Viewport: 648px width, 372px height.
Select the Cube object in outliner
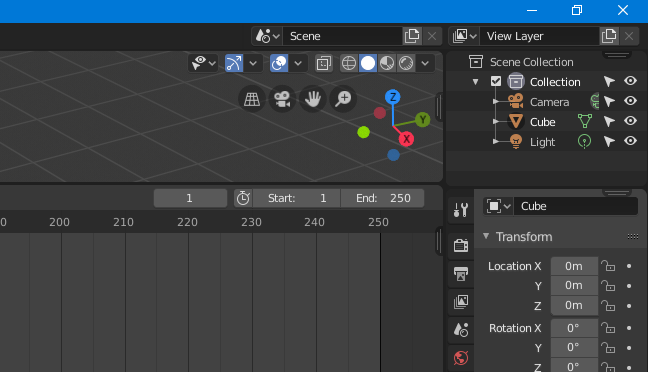point(542,122)
